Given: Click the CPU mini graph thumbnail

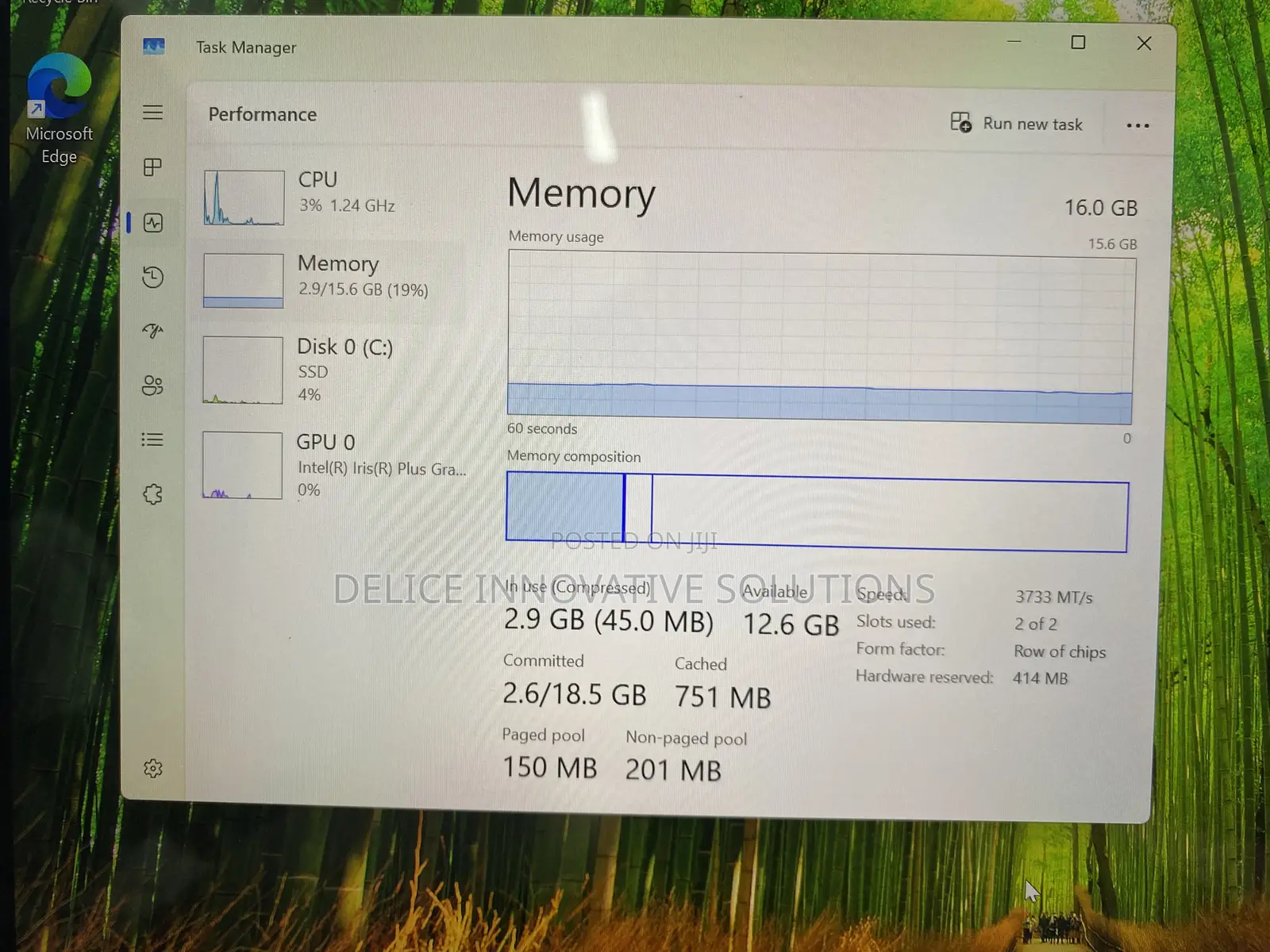Looking at the screenshot, I should point(244,198).
